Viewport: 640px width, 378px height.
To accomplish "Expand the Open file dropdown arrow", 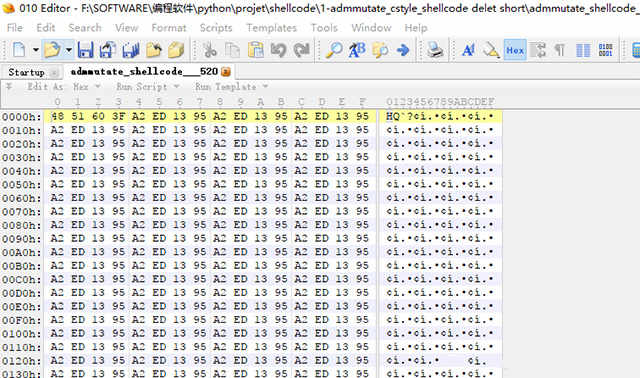I will (x=69, y=50).
